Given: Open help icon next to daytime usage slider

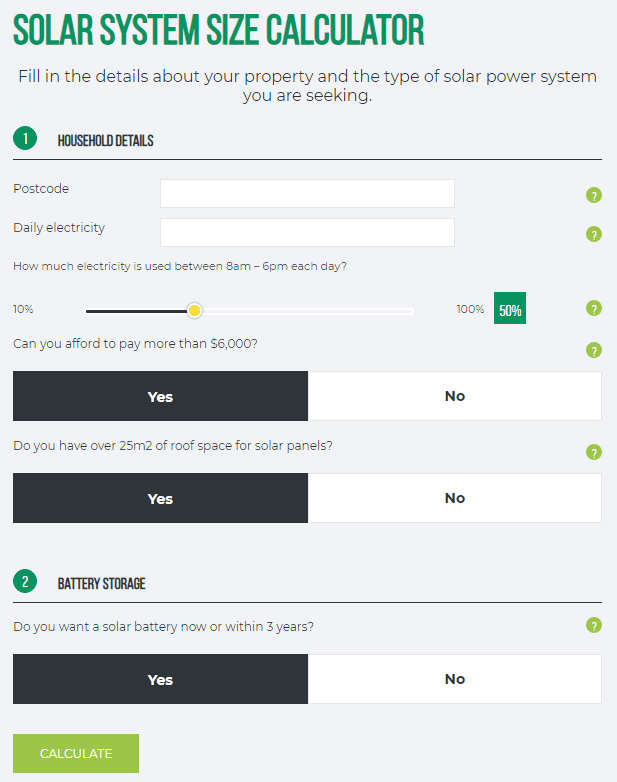Looking at the screenshot, I should click(x=594, y=308).
